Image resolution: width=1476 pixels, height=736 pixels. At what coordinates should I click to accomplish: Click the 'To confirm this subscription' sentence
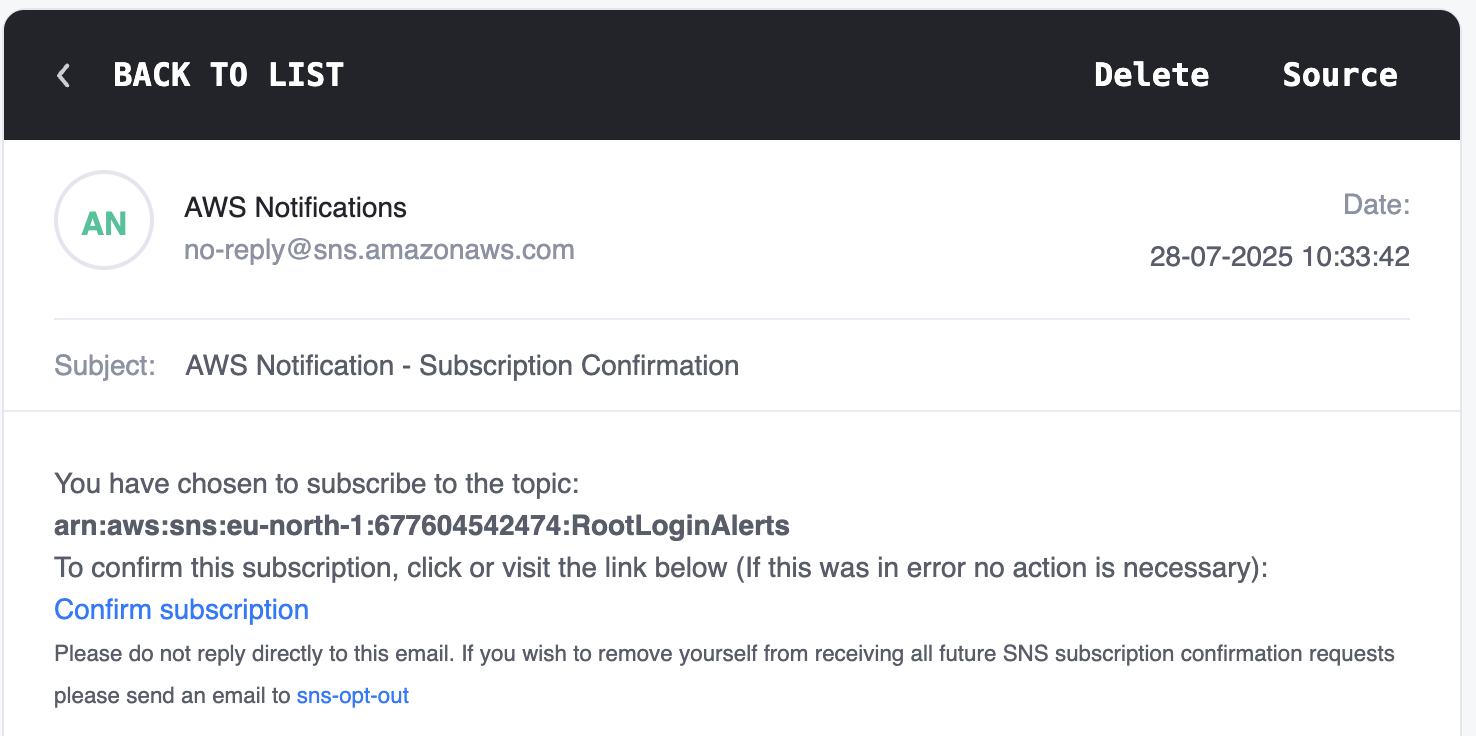661,568
